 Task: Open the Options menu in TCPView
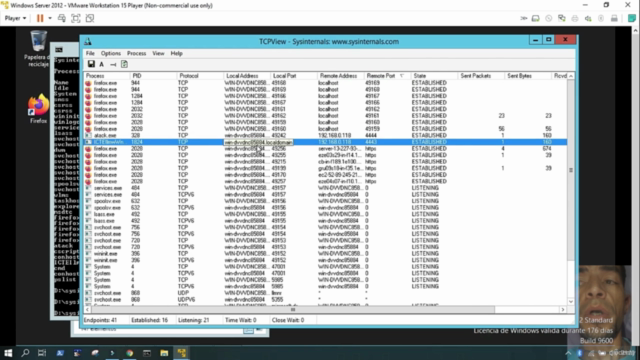point(111,53)
